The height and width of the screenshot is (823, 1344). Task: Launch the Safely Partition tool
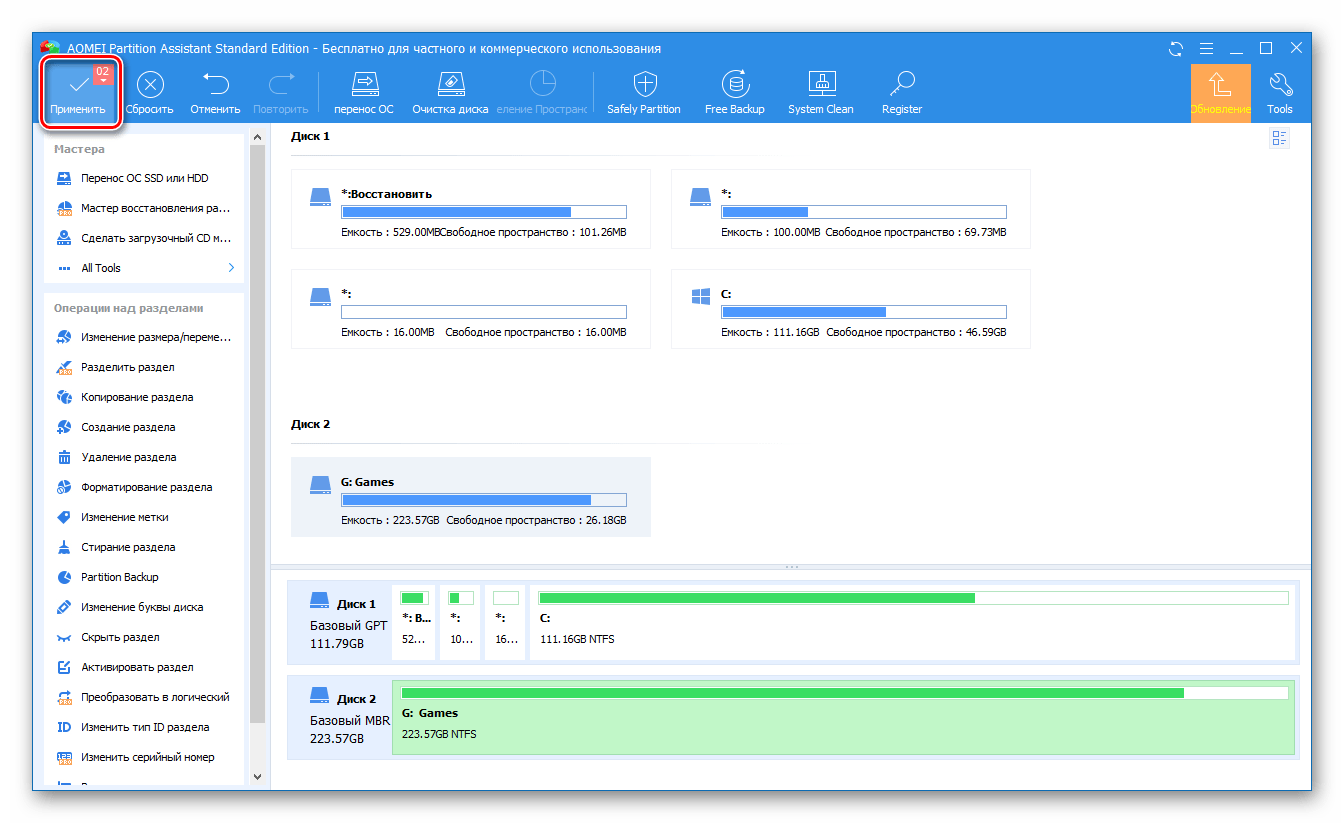[644, 86]
